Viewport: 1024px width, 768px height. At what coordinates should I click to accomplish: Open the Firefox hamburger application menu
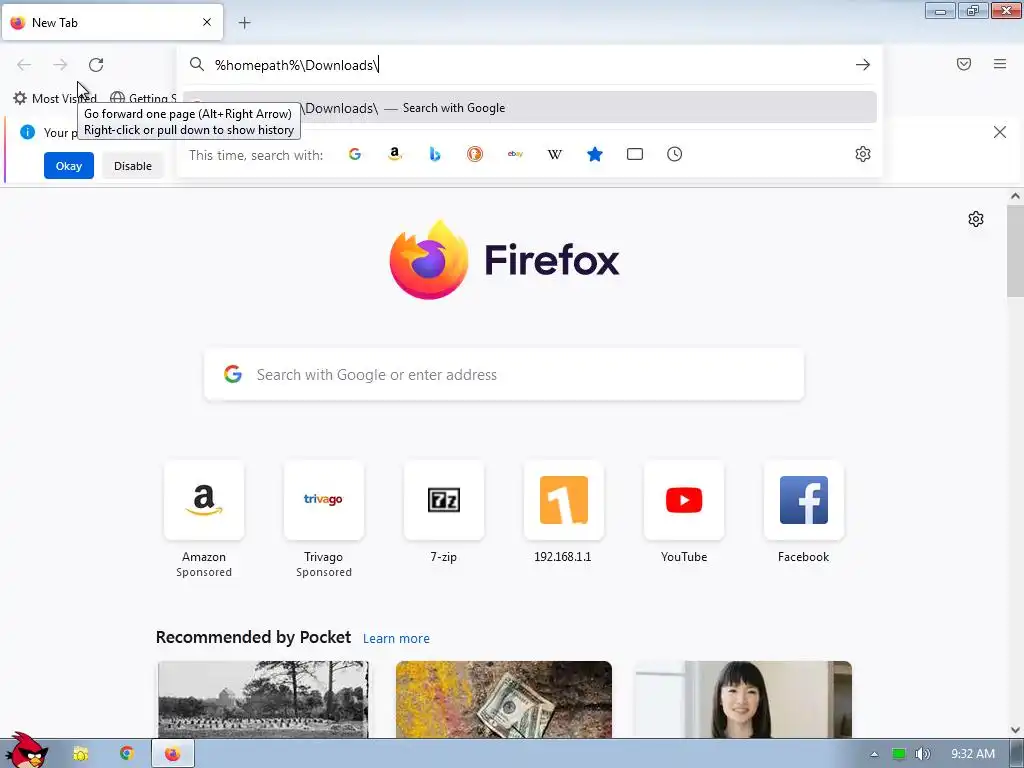[x=1000, y=64]
